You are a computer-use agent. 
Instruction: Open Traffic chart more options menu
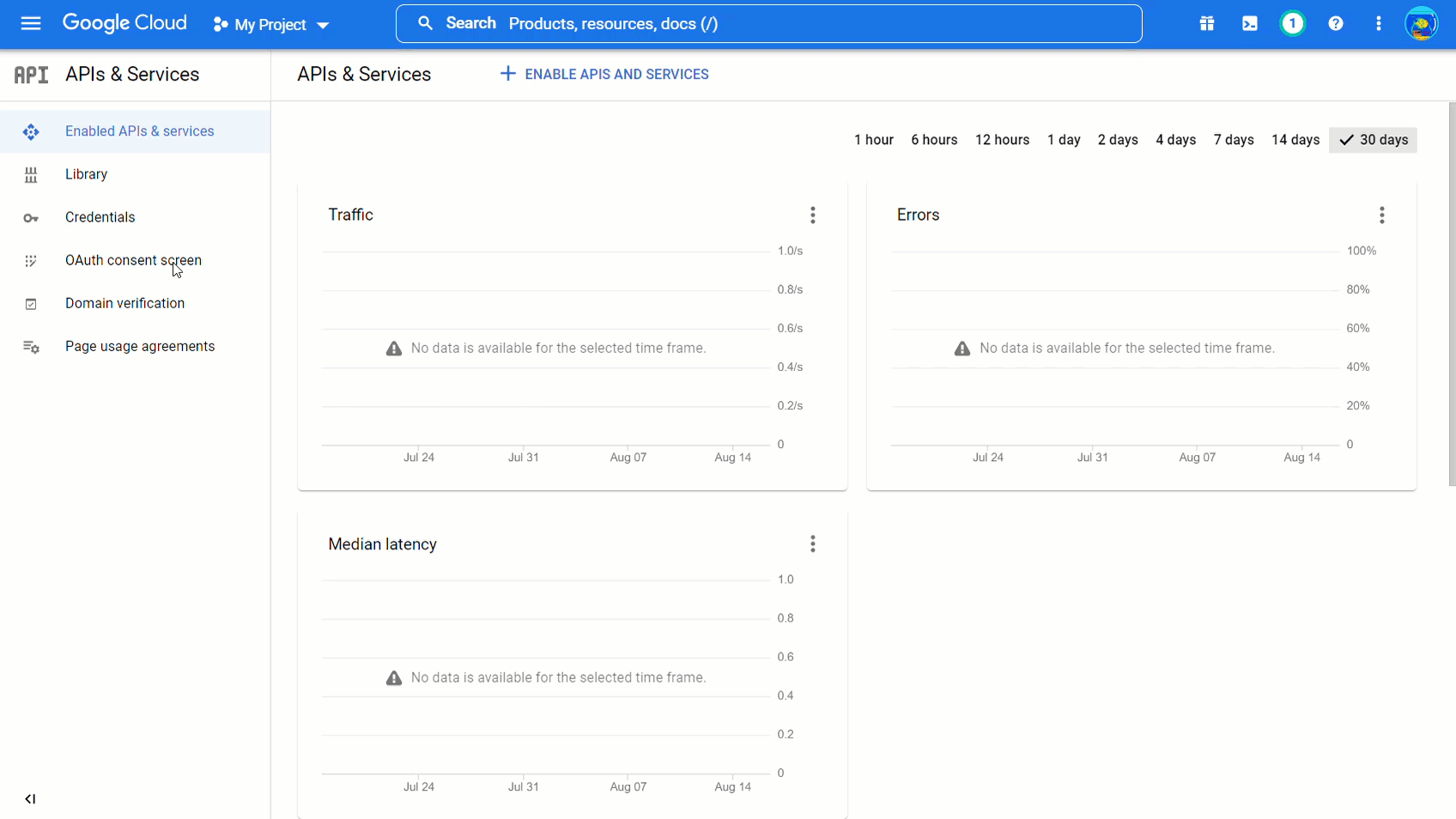812,215
